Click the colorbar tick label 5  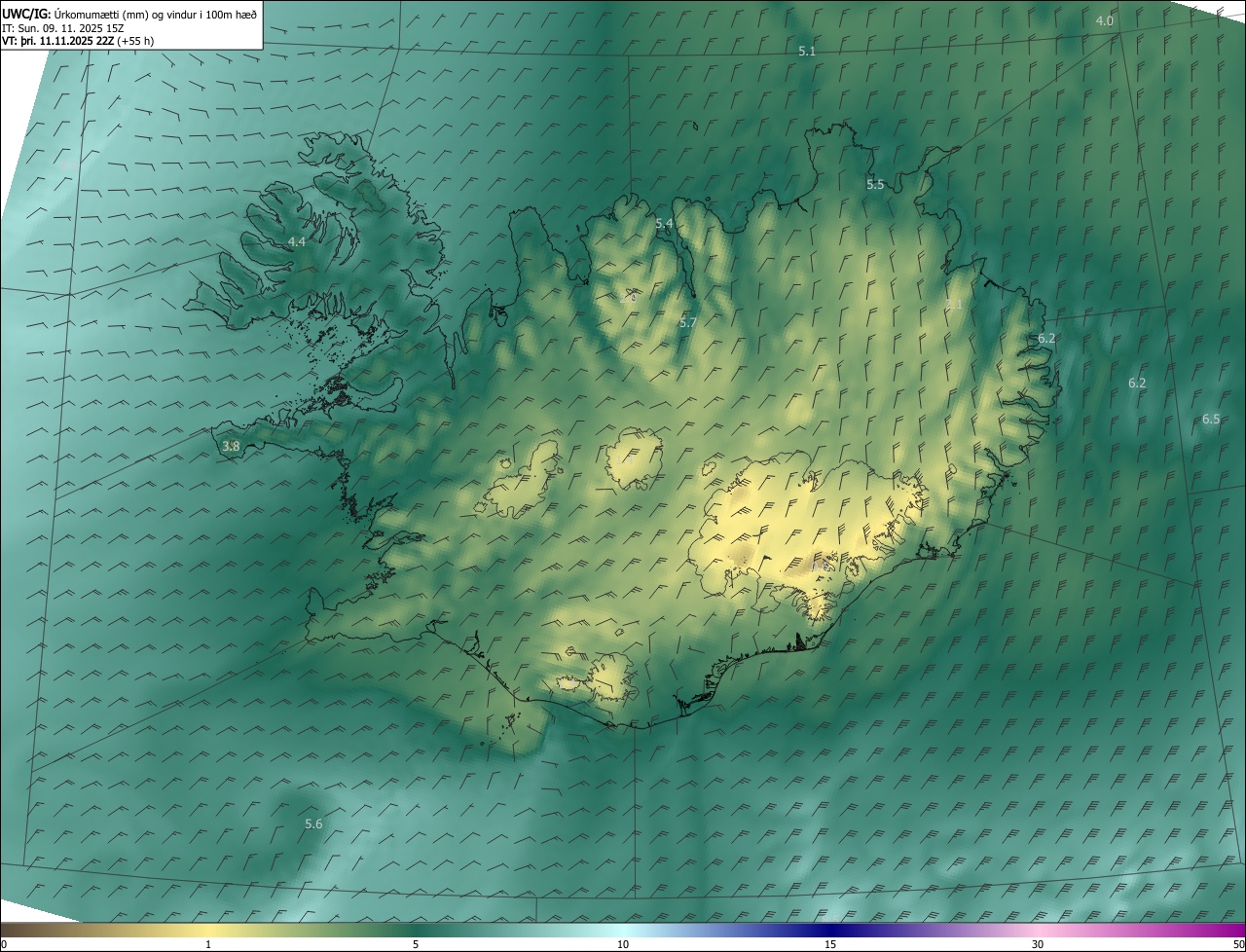pyautogui.click(x=416, y=944)
